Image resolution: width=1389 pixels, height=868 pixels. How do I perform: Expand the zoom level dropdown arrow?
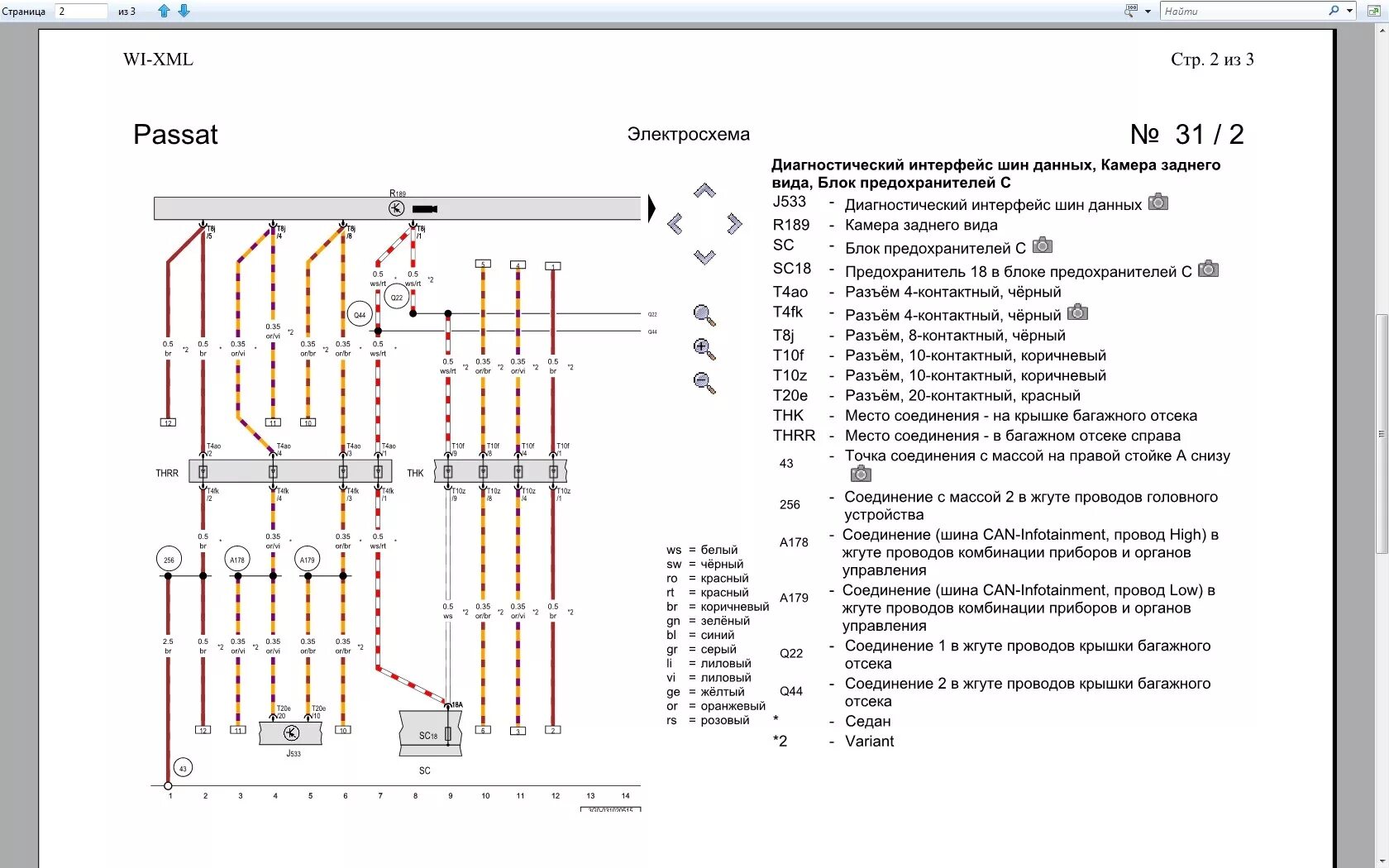(x=1148, y=12)
